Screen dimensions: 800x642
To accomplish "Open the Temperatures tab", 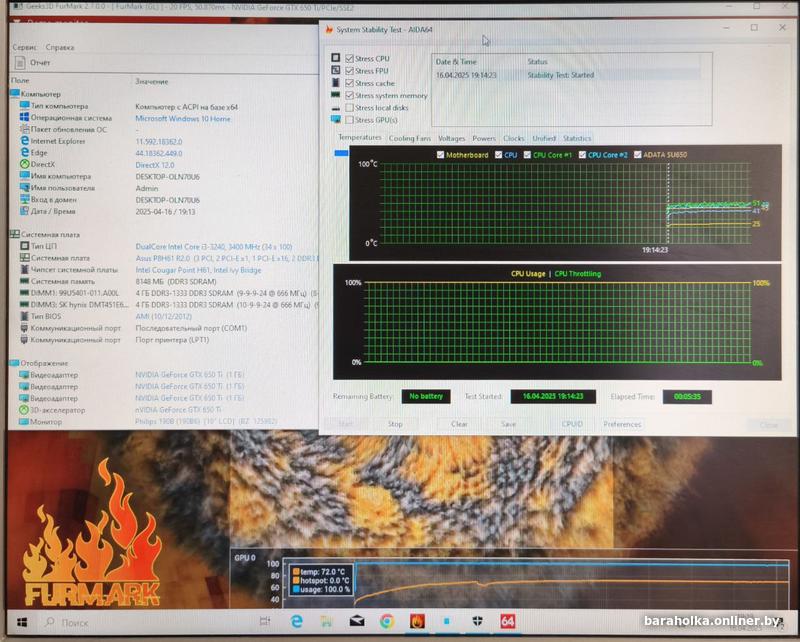I will pos(360,137).
